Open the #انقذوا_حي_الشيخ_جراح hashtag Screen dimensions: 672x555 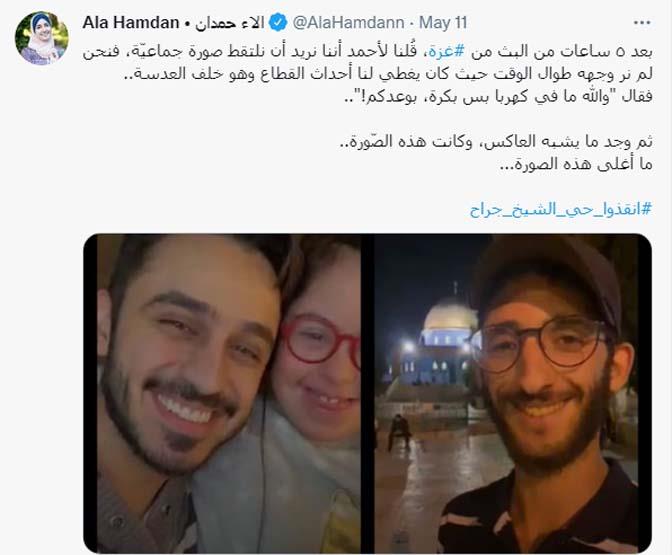click(x=561, y=210)
